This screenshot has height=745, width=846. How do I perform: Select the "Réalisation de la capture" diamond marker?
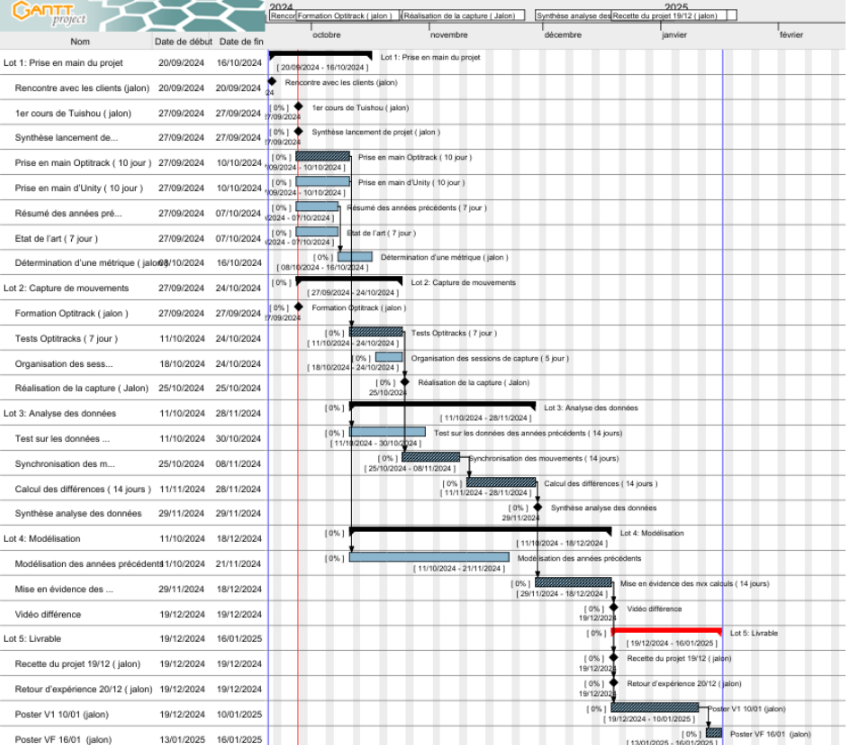(405, 382)
